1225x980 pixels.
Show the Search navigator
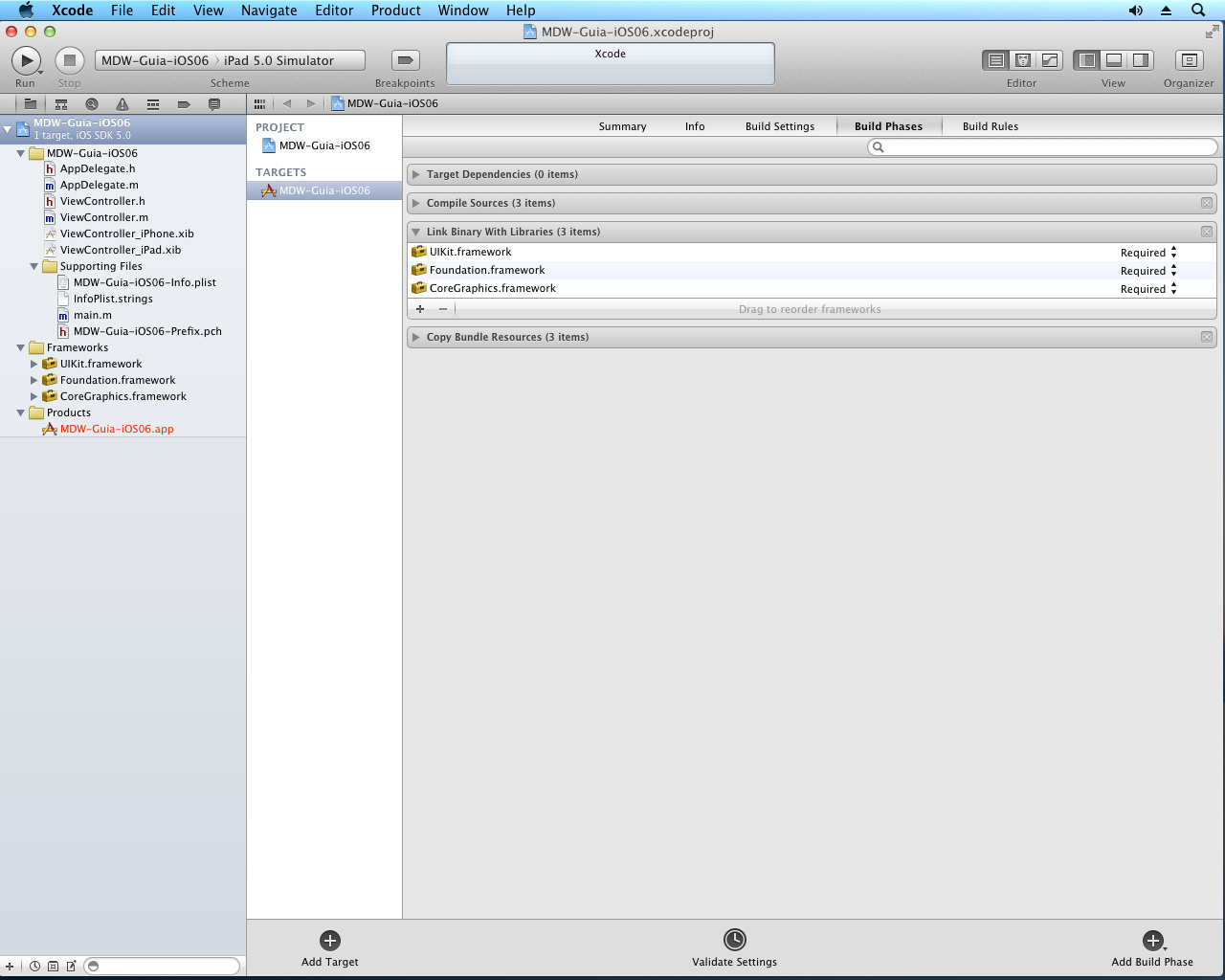[x=92, y=103]
